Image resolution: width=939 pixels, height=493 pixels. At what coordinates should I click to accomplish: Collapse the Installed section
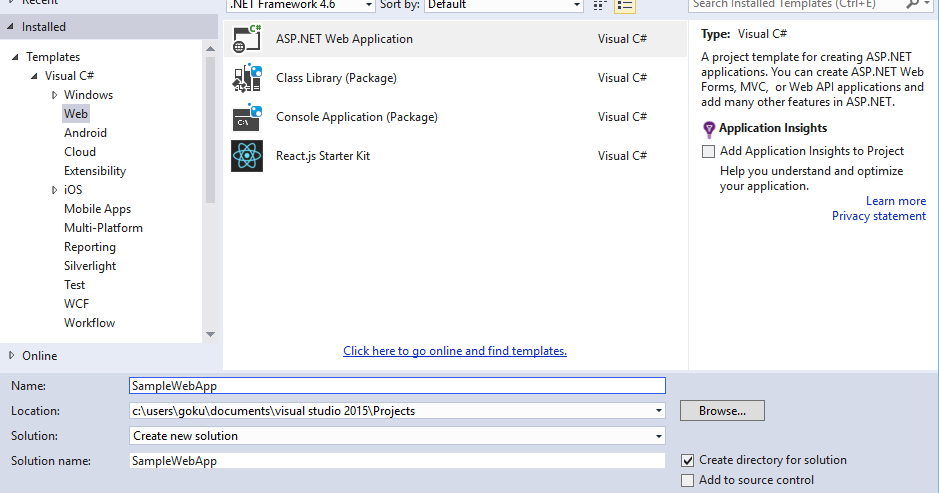click(10, 26)
